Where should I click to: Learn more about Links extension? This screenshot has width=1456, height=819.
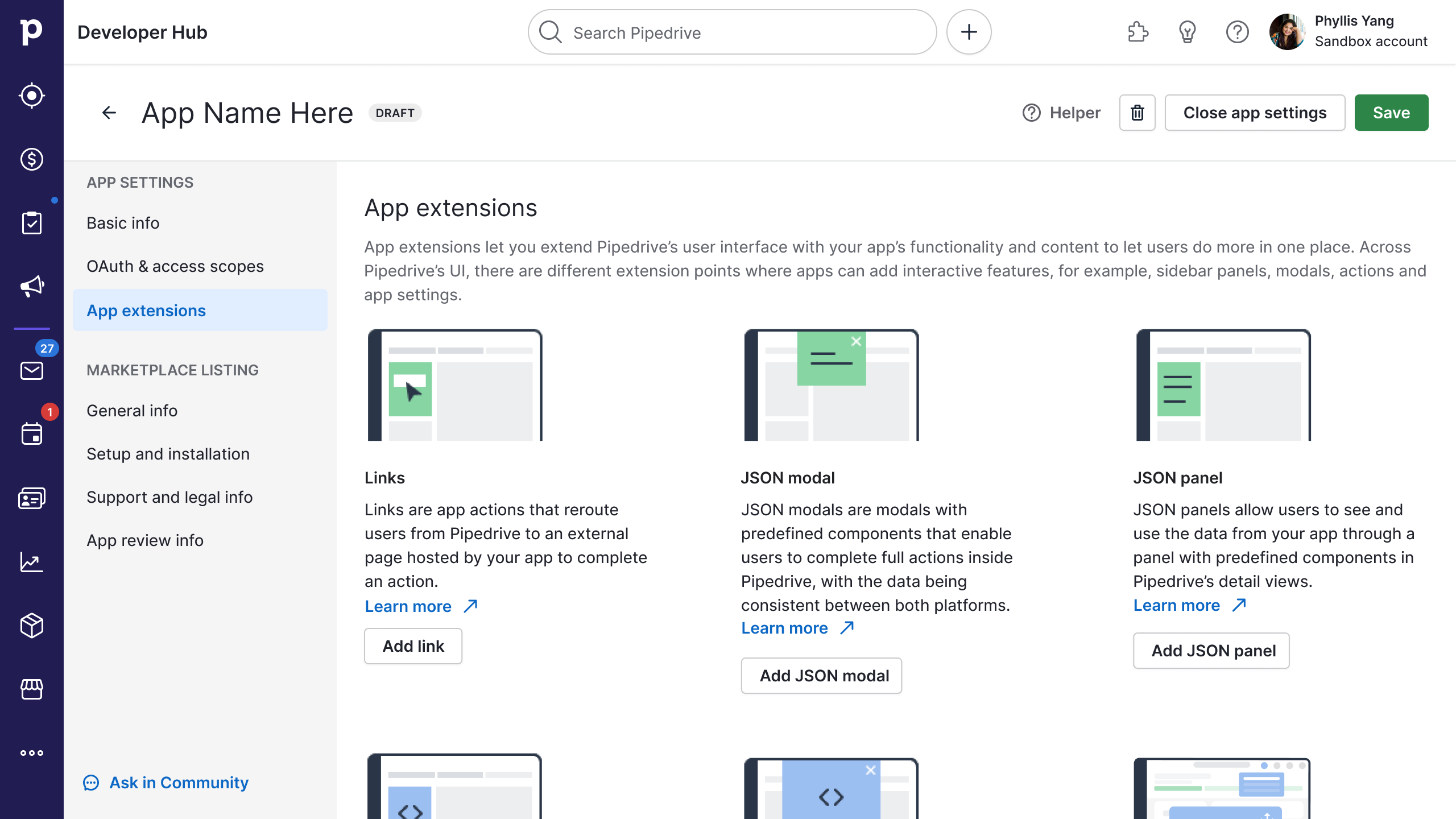[420, 606]
